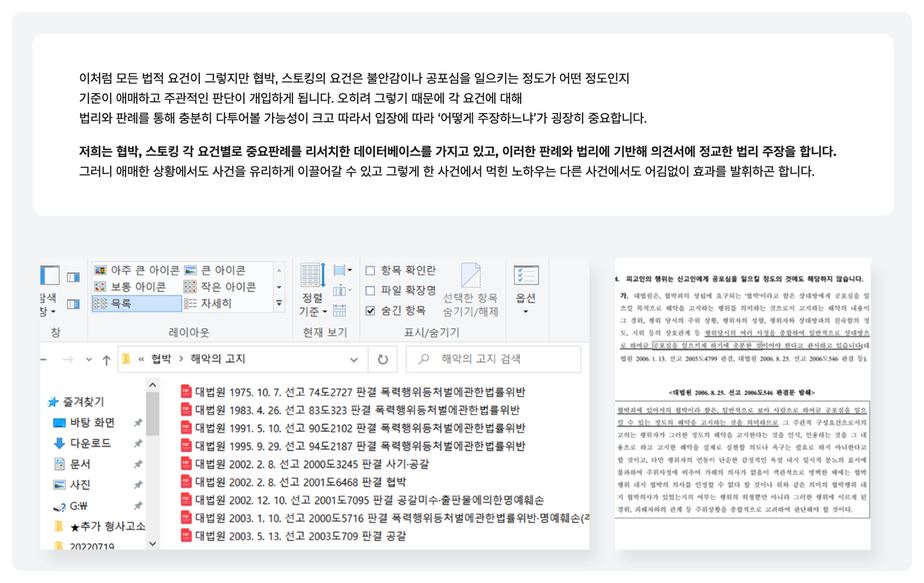Image resolution: width=924 pixels, height=583 pixels.
Task: Click the size all columns to fit icon
Action: (339, 310)
